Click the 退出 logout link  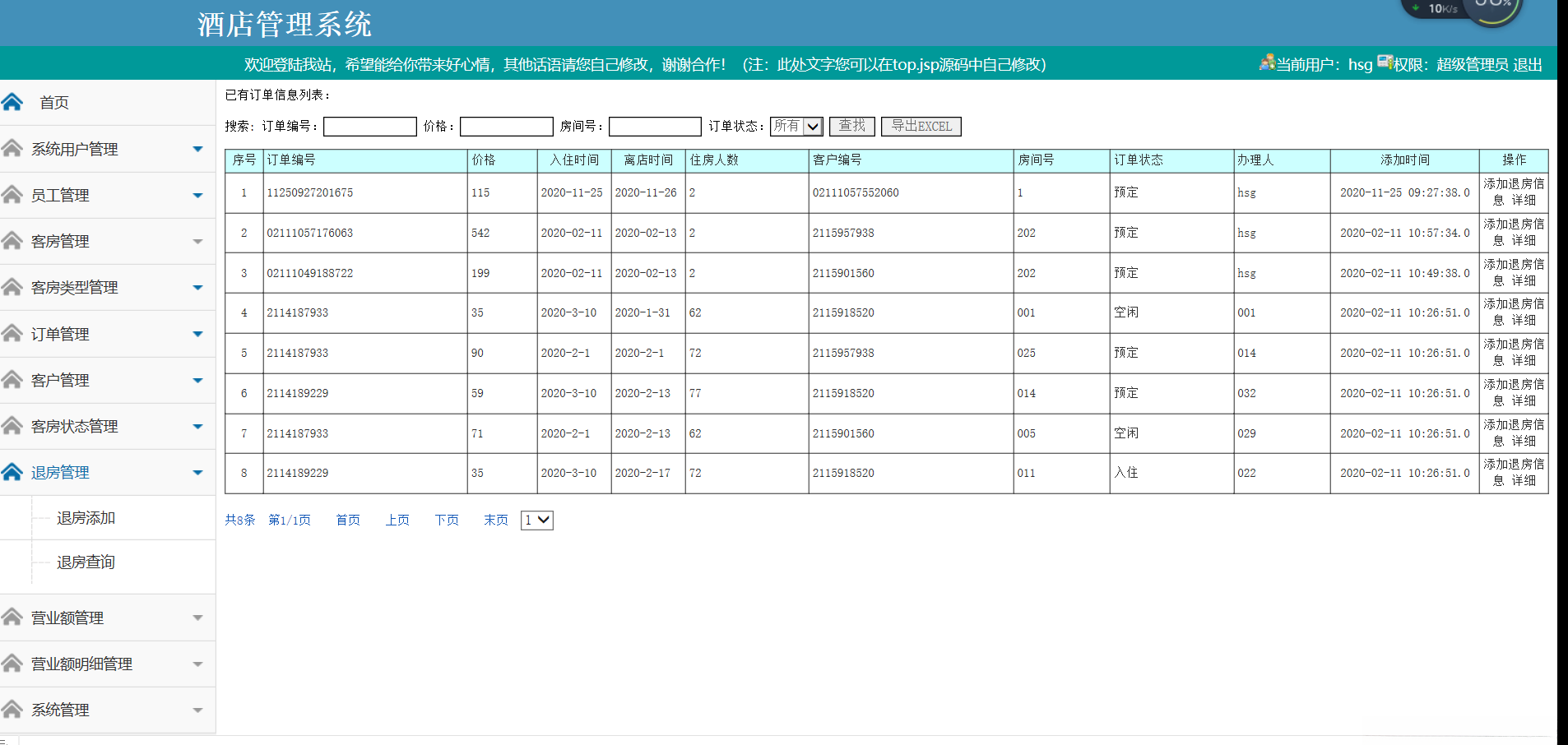(1529, 64)
